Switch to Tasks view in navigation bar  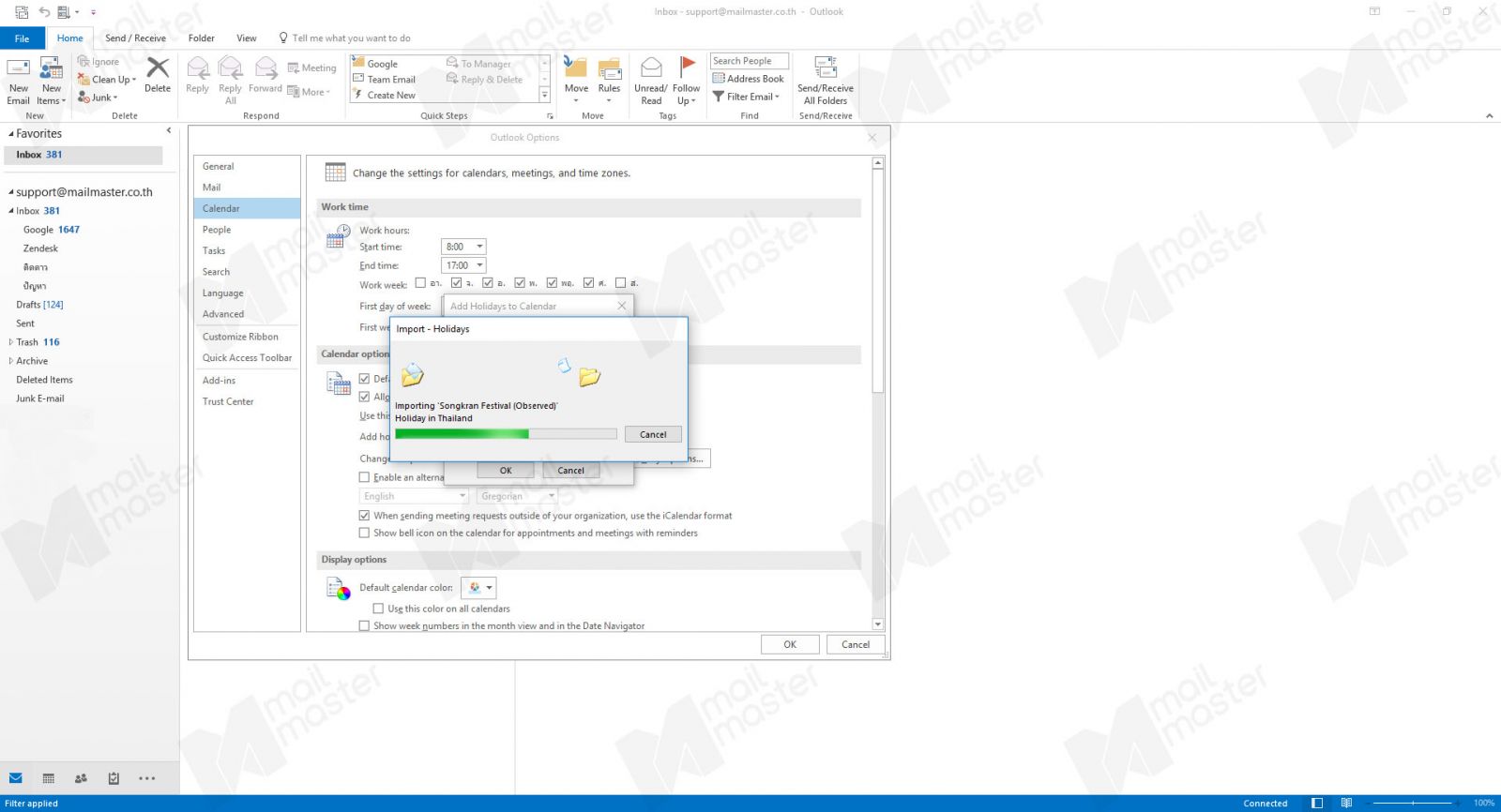[114, 778]
